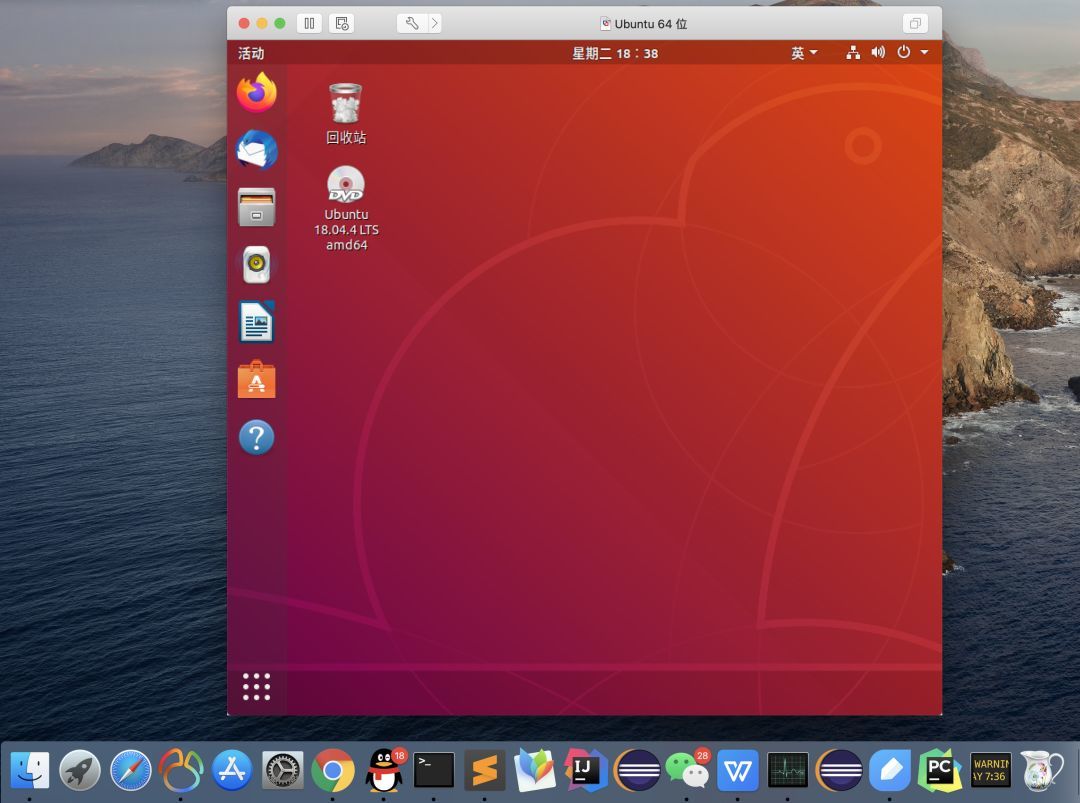
Task: Select the Ubuntu 18.04.4 LTS DVD icon
Action: pyautogui.click(x=346, y=187)
